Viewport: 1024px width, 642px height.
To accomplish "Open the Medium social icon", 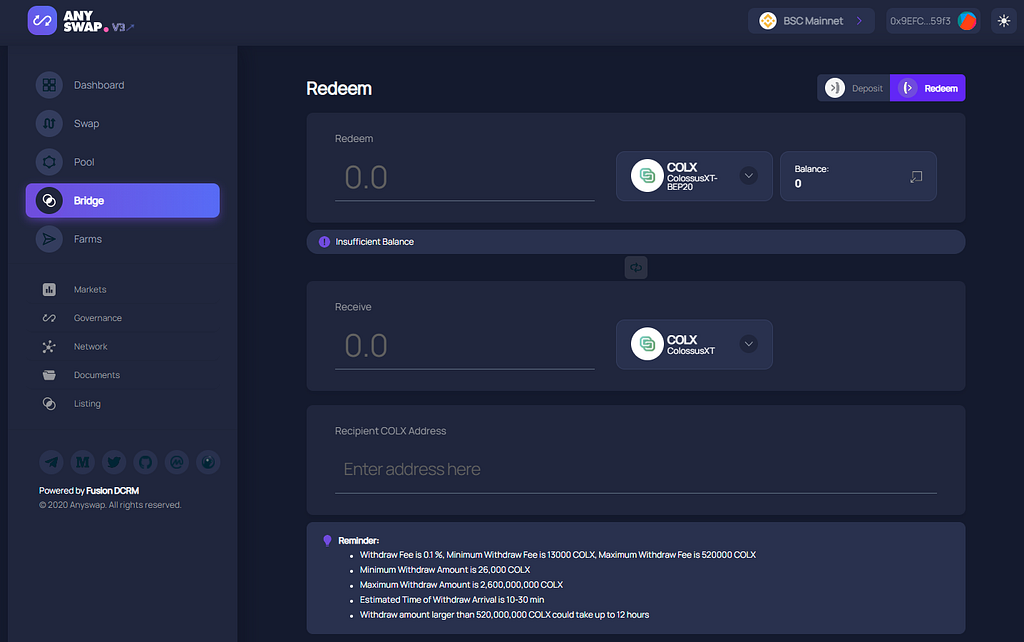I will [x=82, y=462].
